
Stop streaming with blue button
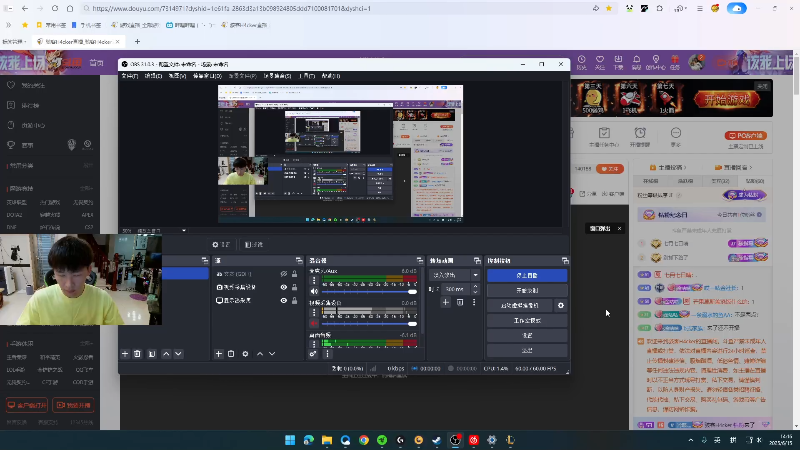[527, 276]
